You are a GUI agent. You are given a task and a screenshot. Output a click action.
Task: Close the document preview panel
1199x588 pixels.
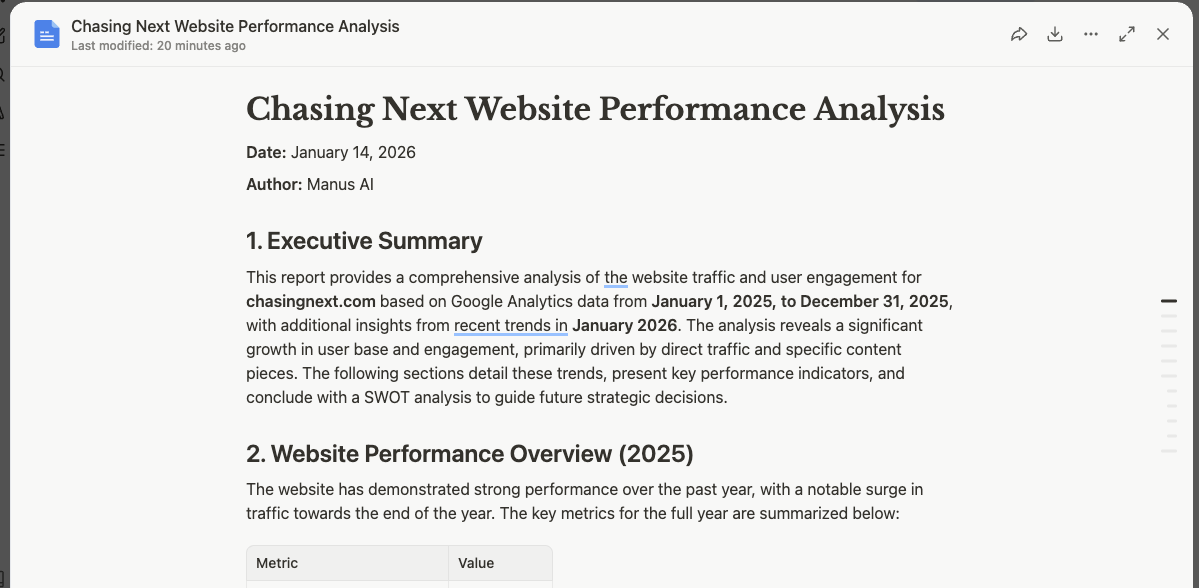tap(1163, 34)
